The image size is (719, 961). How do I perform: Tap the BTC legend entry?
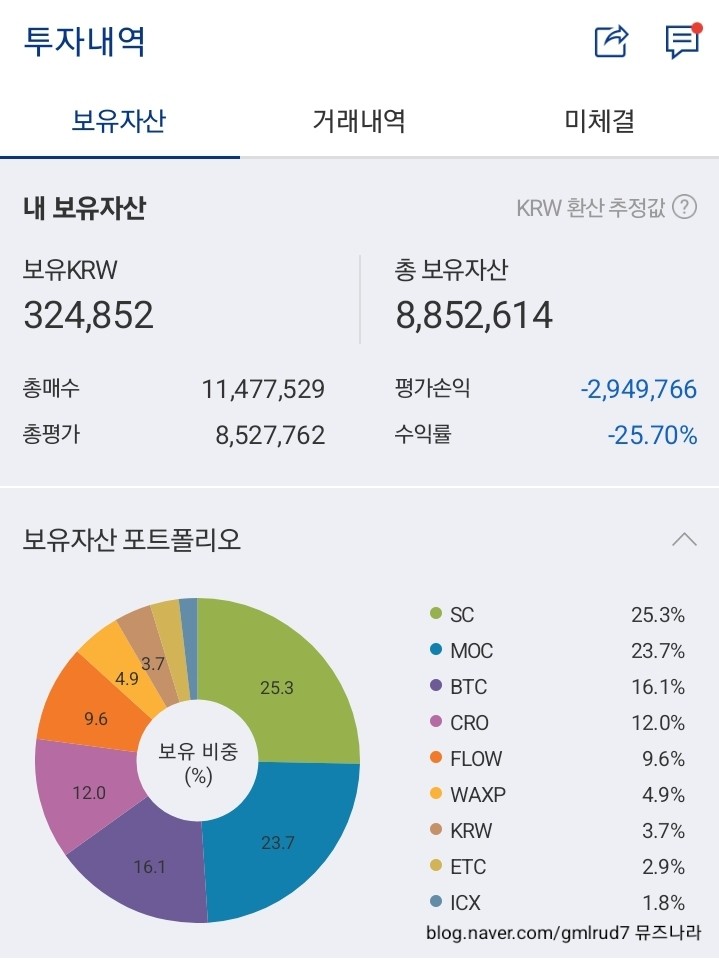pos(468,687)
